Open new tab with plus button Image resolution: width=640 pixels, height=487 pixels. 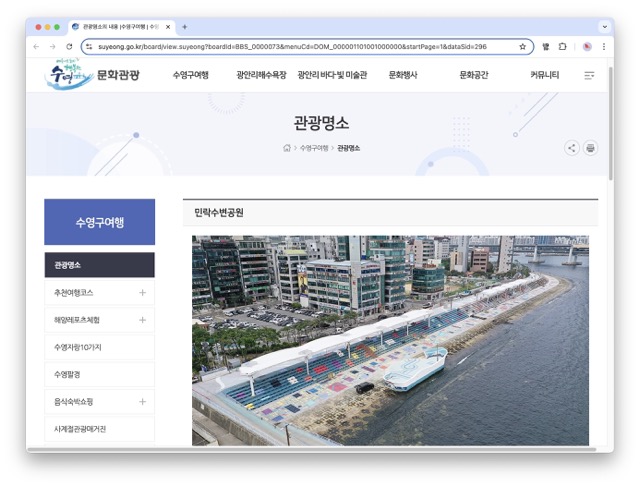point(184,27)
